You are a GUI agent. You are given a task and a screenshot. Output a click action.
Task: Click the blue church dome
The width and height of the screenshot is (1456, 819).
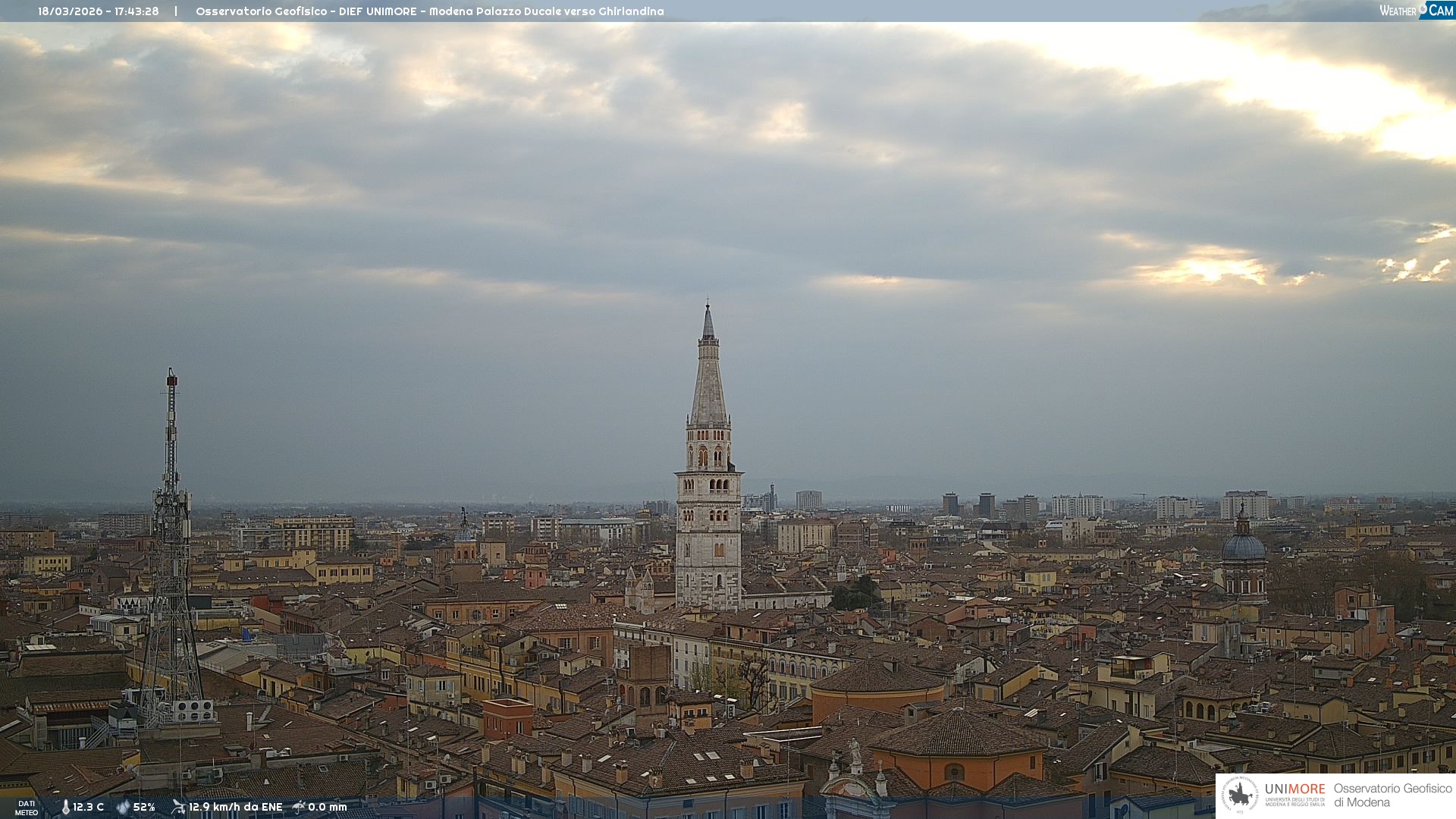(1243, 546)
